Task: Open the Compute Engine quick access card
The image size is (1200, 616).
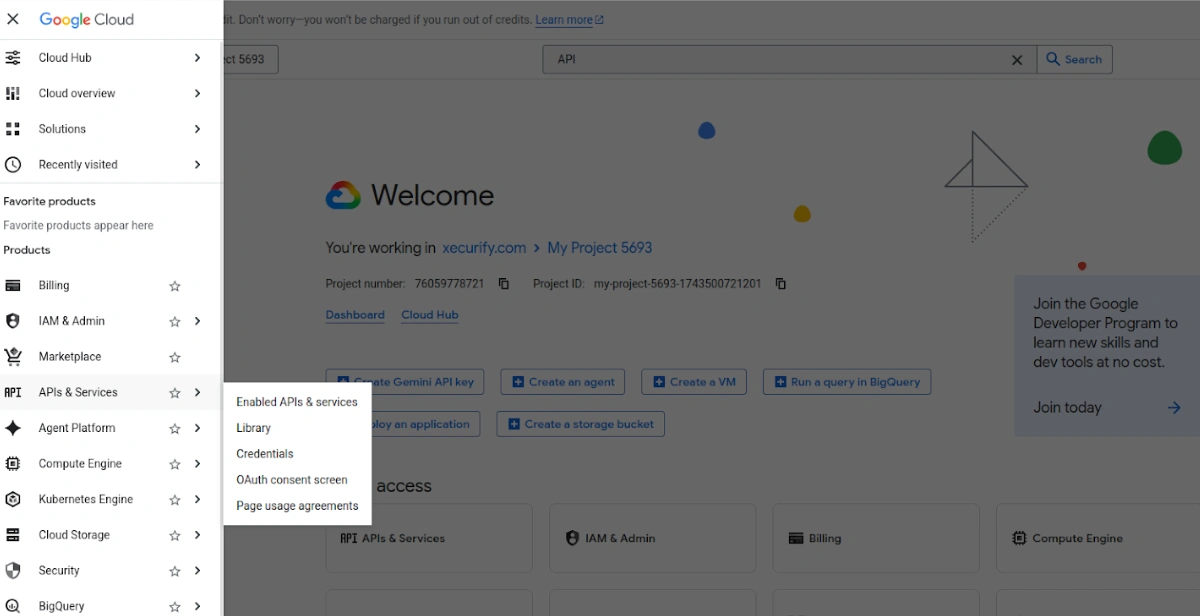Action: tap(1098, 538)
